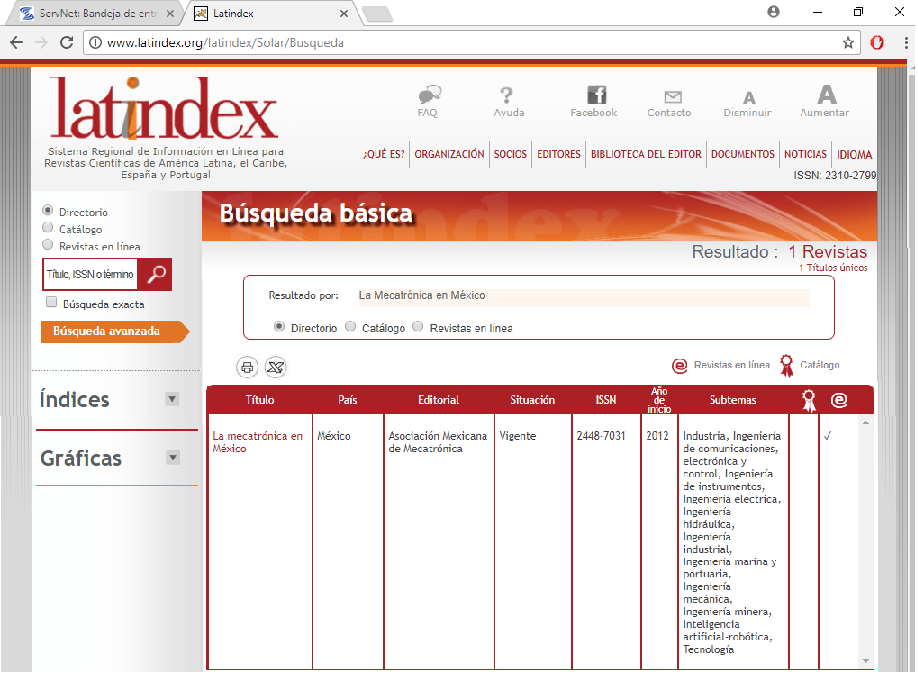Reload the page with refresh icon
The image size is (918, 674).
pos(67,43)
